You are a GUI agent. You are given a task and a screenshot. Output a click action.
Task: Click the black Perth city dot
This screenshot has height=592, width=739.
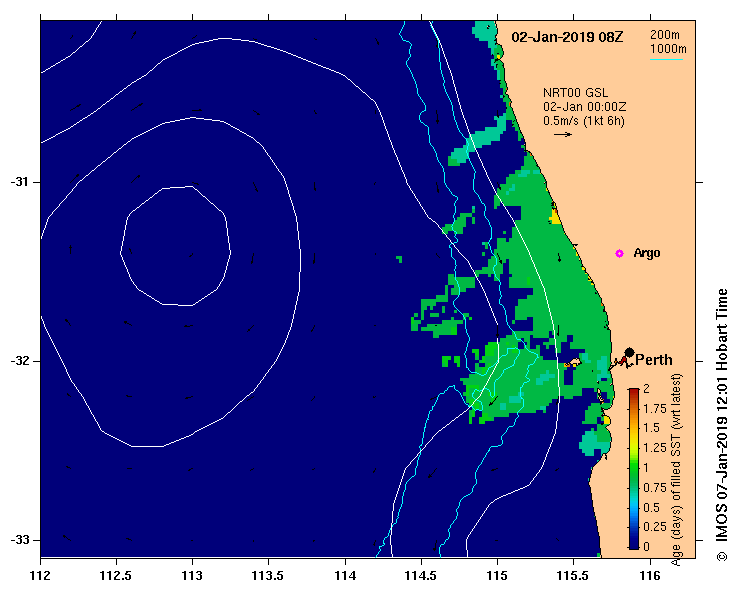click(629, 353)
